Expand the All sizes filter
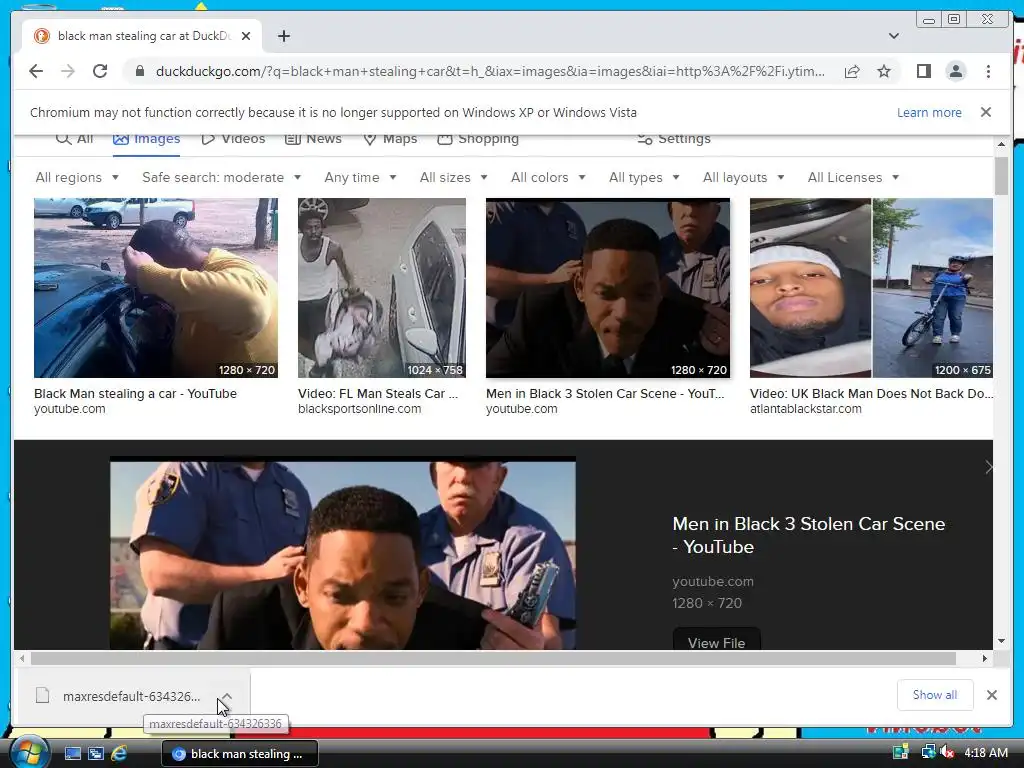 pos(454,177)
